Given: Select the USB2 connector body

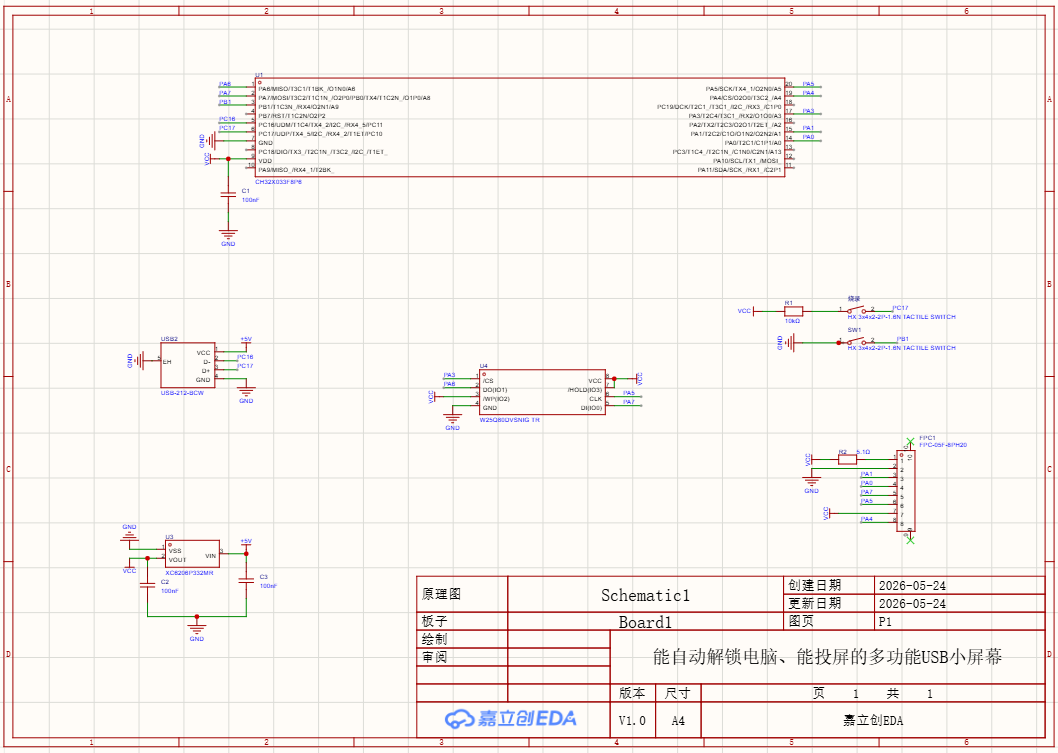Looking at the screenshot, I should coord(188,366).
